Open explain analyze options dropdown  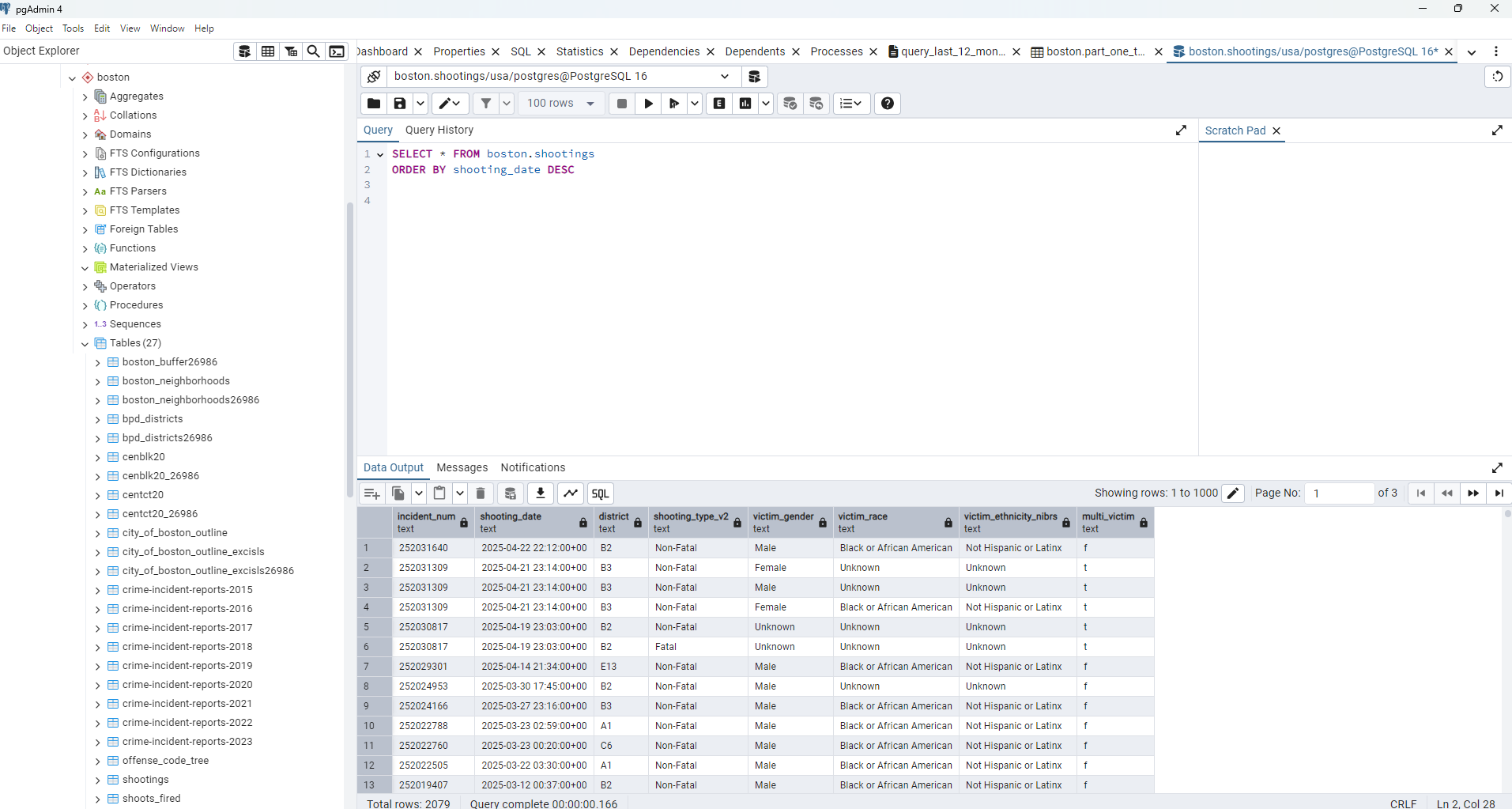point(765,104)
